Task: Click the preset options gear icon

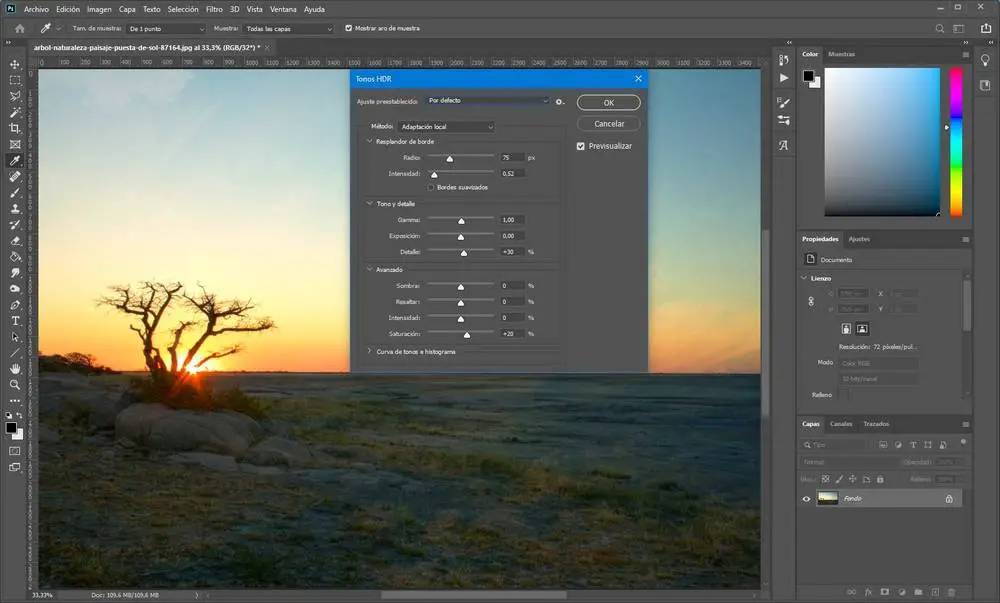Action: [x=561, y=101]
